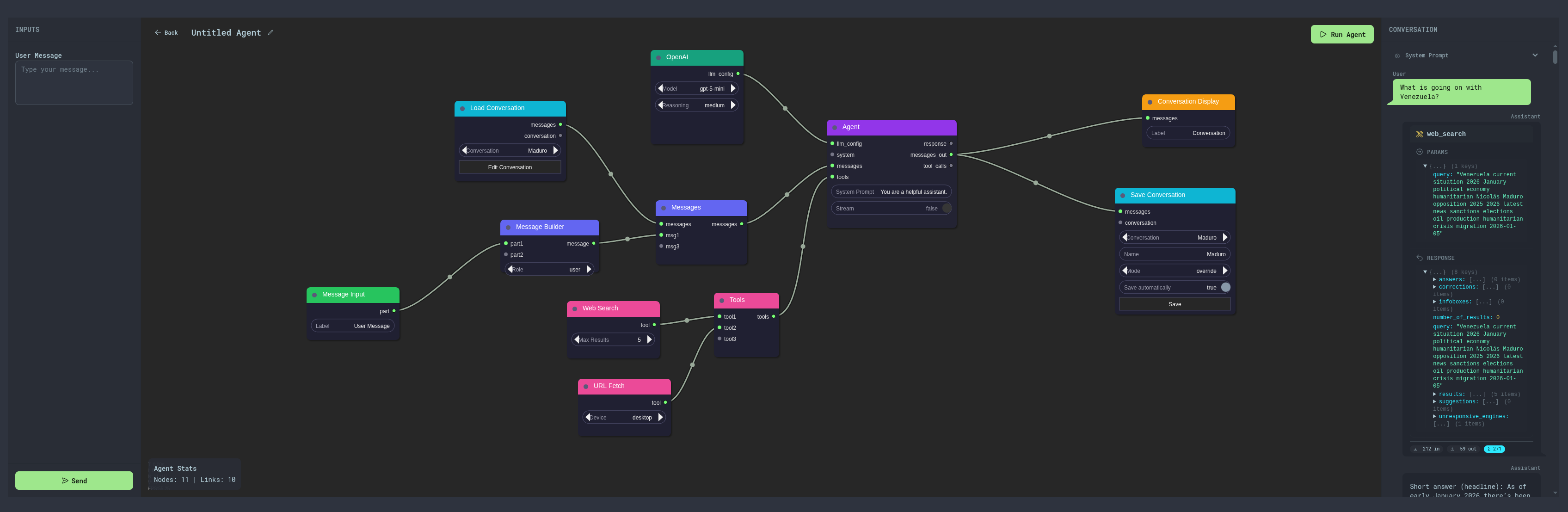
Task: Increase Max Results on the Web Search node
Action: pos(649,339)
